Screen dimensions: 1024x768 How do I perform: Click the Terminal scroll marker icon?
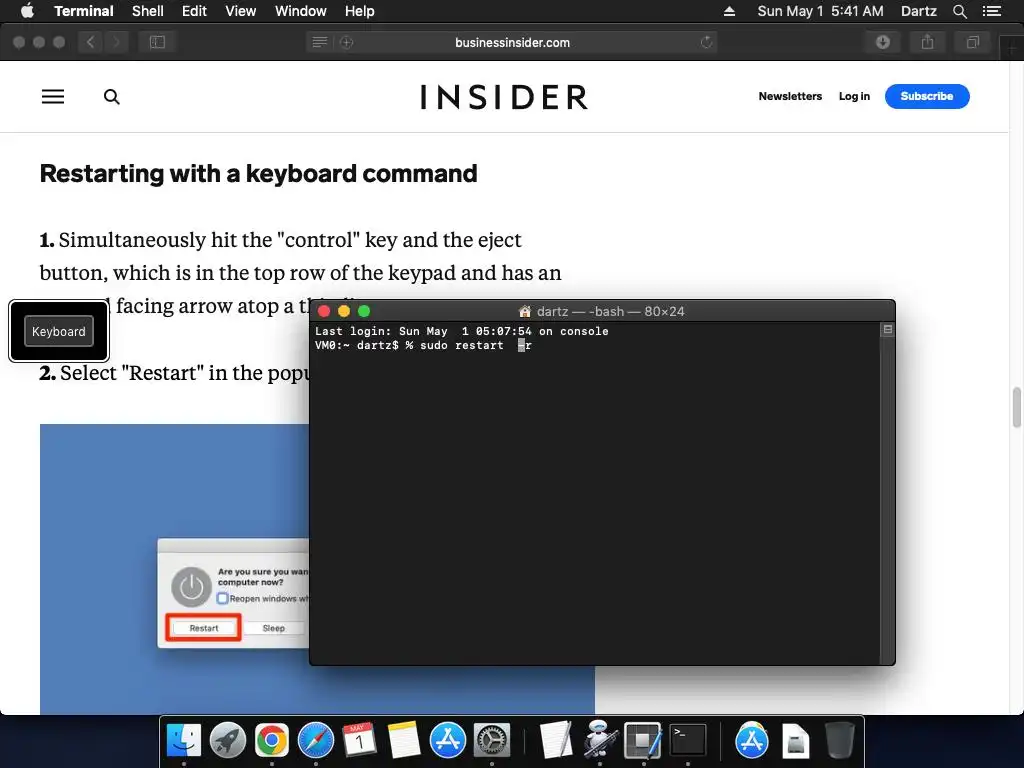tap(888, 330)
